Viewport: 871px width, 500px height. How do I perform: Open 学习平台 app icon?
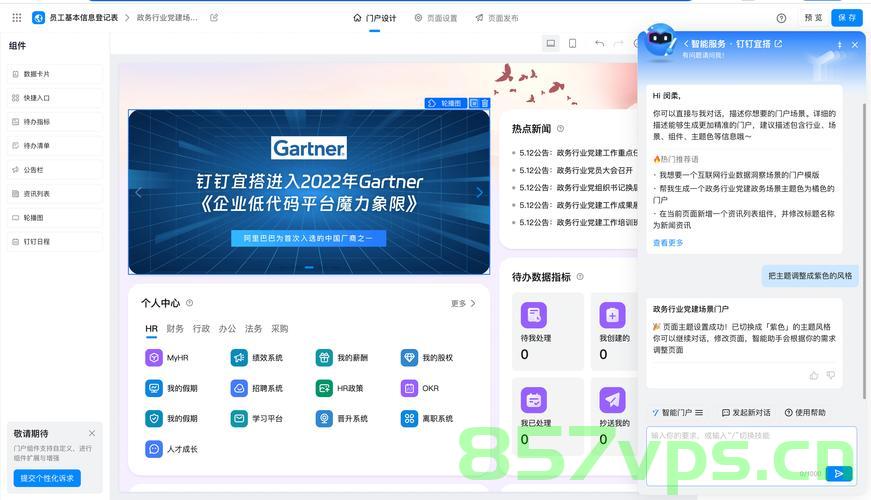click(x=239, y=418)
